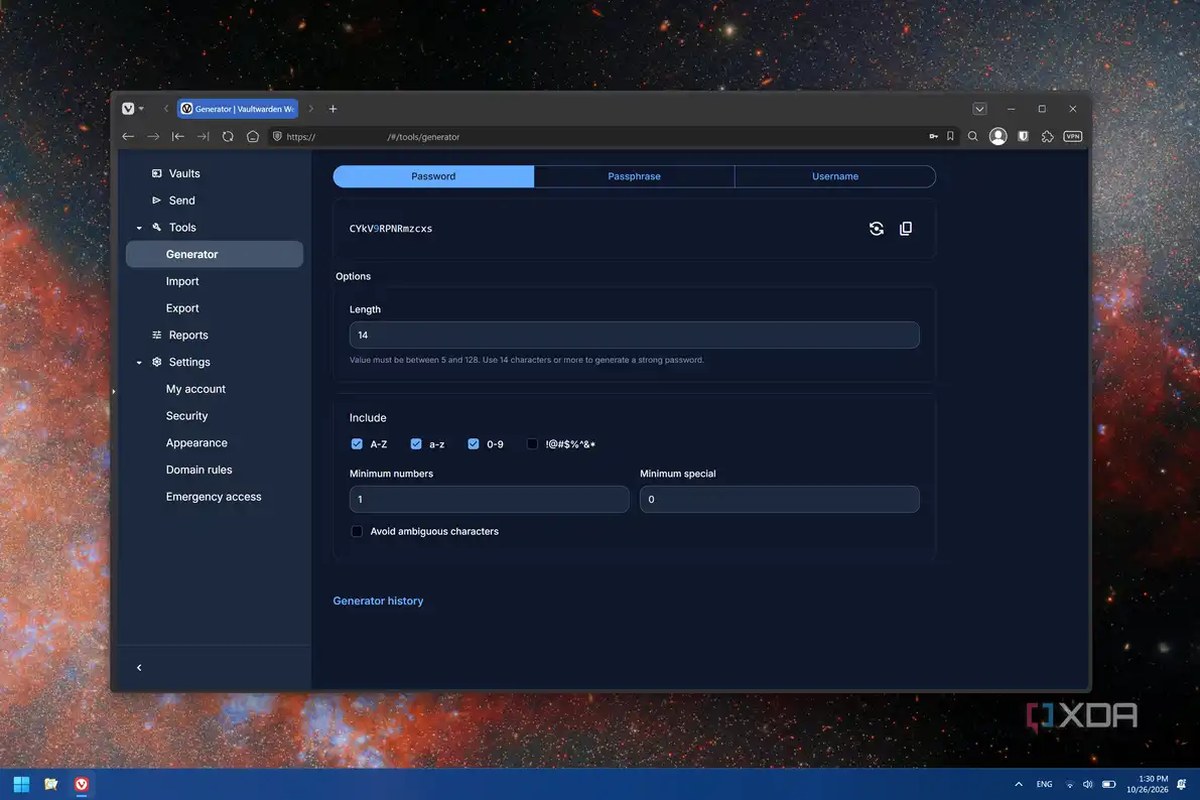Switch to the Passphrase tab
This screenshot has width=1200, height=800.
[634, 176]
